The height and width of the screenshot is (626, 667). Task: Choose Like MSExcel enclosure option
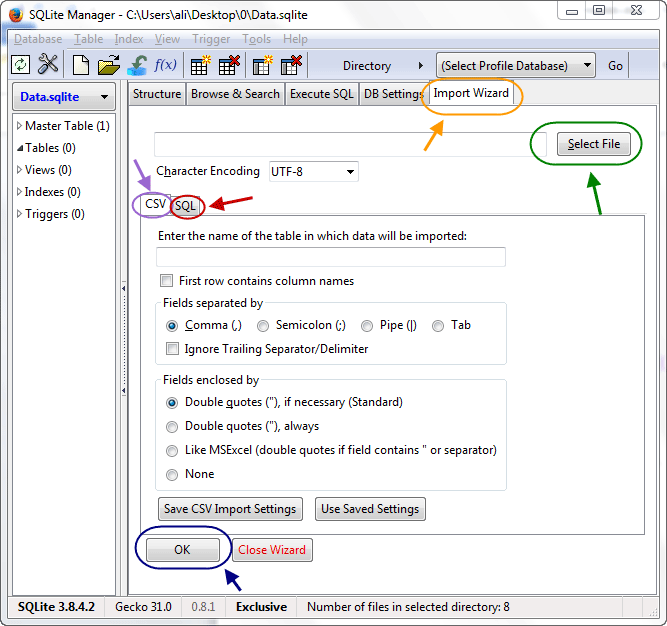[x=172, y=451]
